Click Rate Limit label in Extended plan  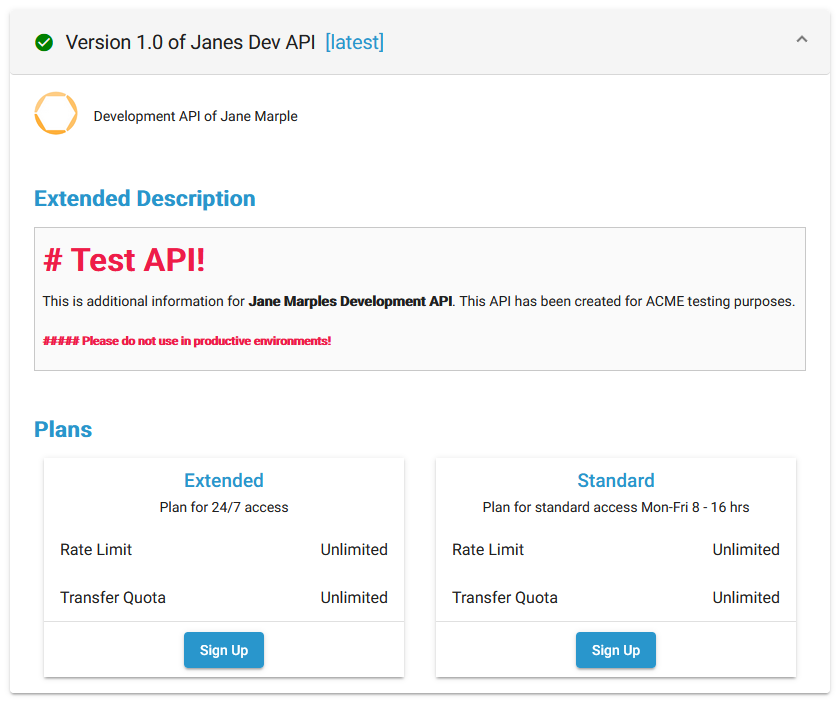(x=96, y=550)
